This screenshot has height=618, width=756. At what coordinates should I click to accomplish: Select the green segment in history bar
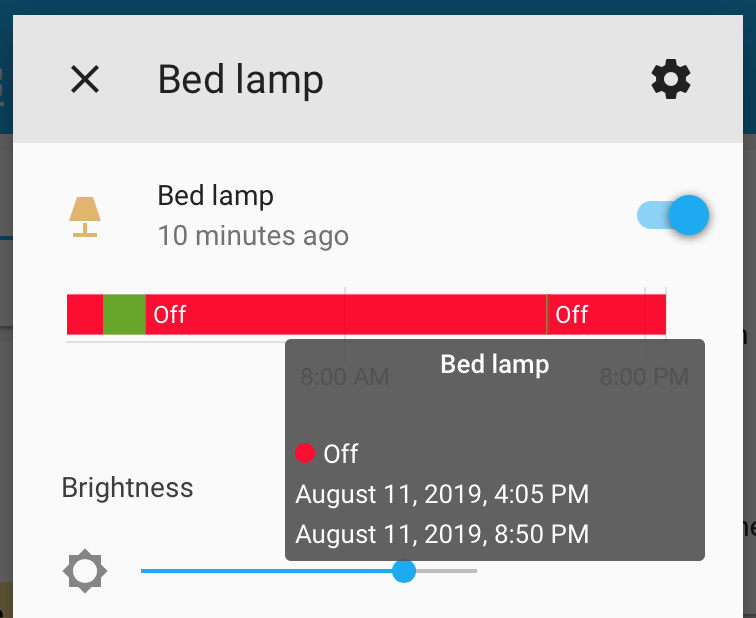124,315
